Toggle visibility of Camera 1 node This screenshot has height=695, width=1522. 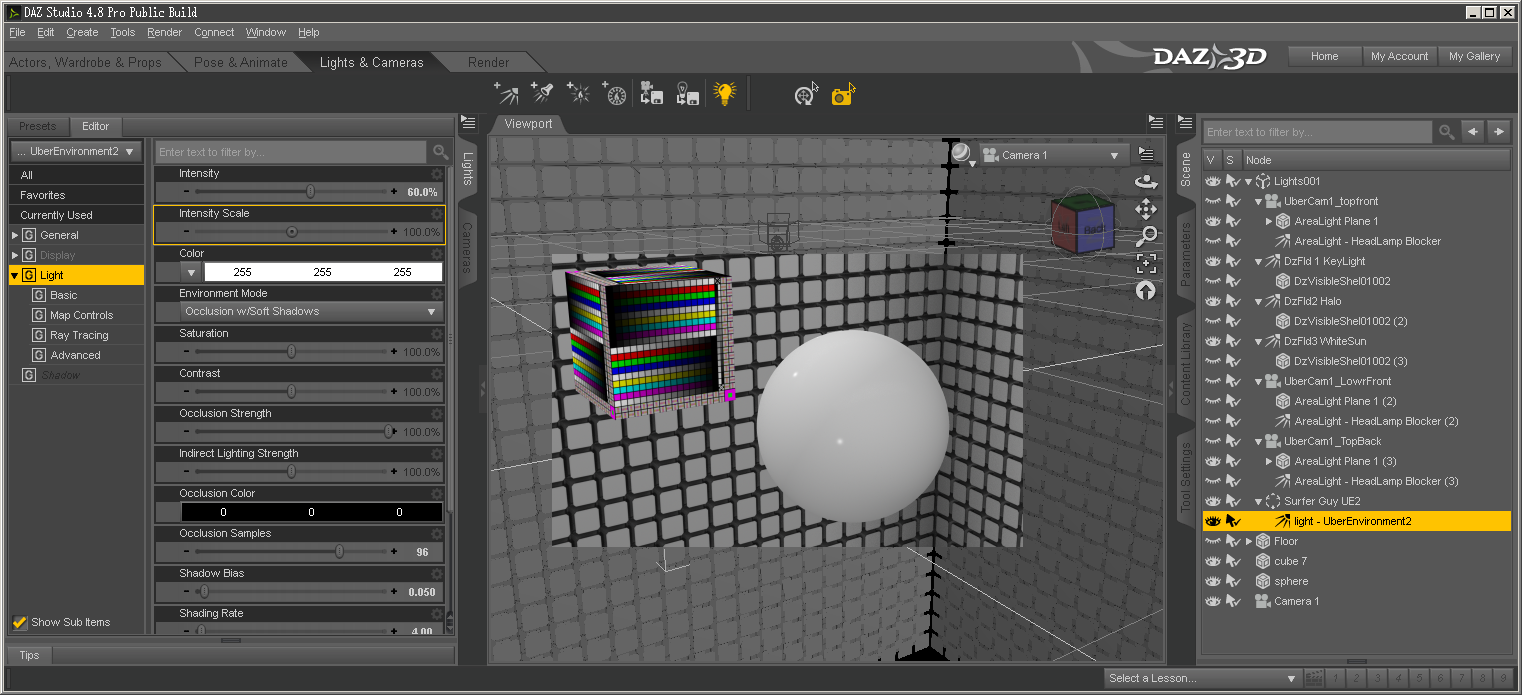pyautogui.click(x=1213, y=601)
